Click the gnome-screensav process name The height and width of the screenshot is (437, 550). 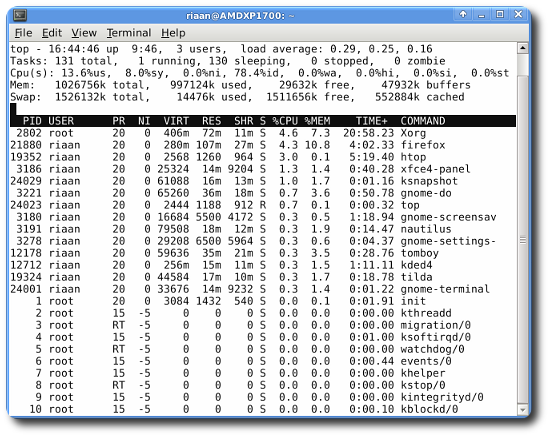pyautogui.click(x=449, y=217)
